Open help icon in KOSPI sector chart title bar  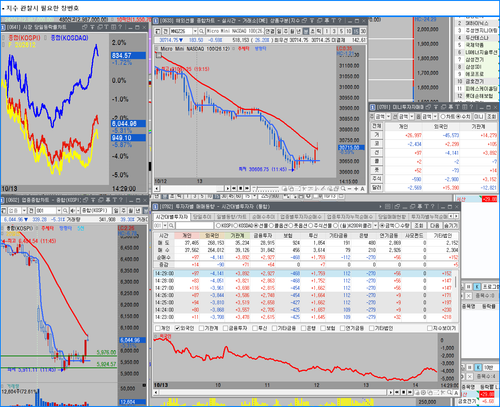(121, 200)
